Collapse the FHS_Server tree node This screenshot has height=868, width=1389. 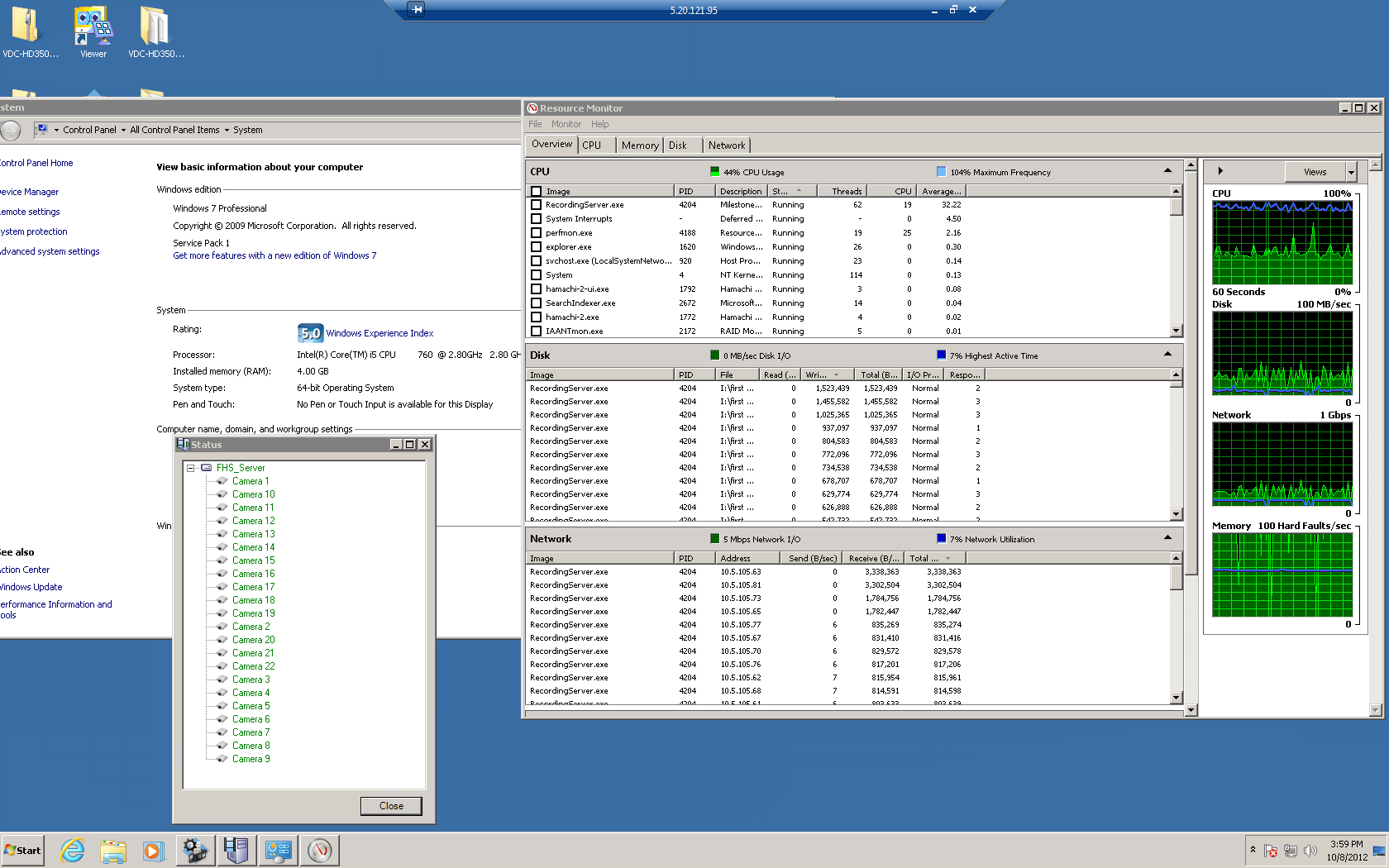click(x=191, y=468)
